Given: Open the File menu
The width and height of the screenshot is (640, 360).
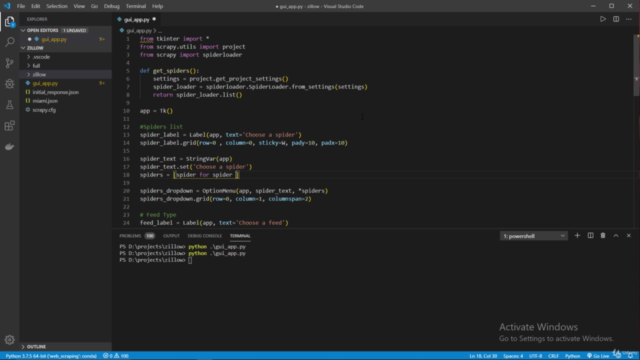Looking at the screenshot, I should coord(21,6).
